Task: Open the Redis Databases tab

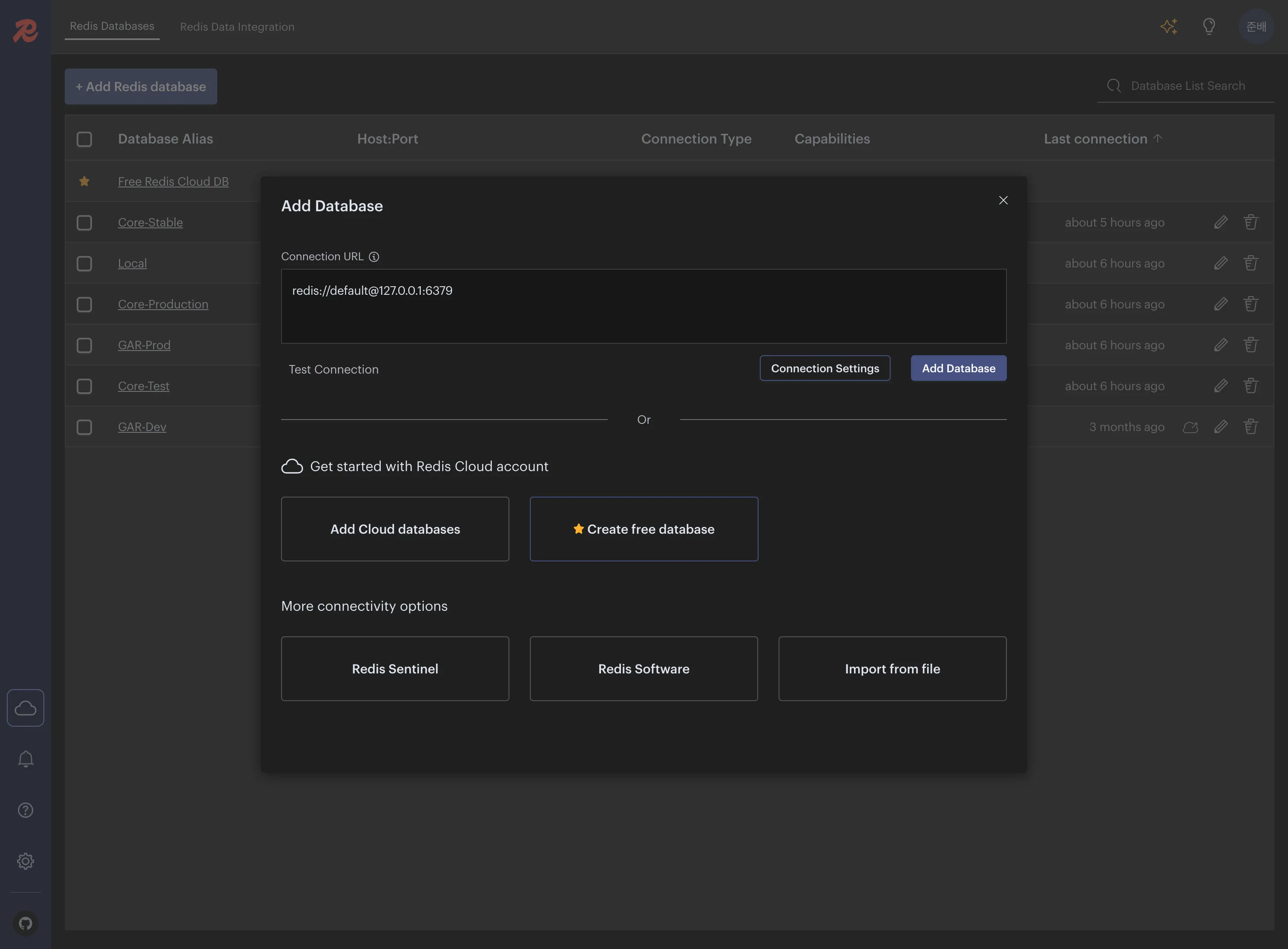Action: point(112,26)
